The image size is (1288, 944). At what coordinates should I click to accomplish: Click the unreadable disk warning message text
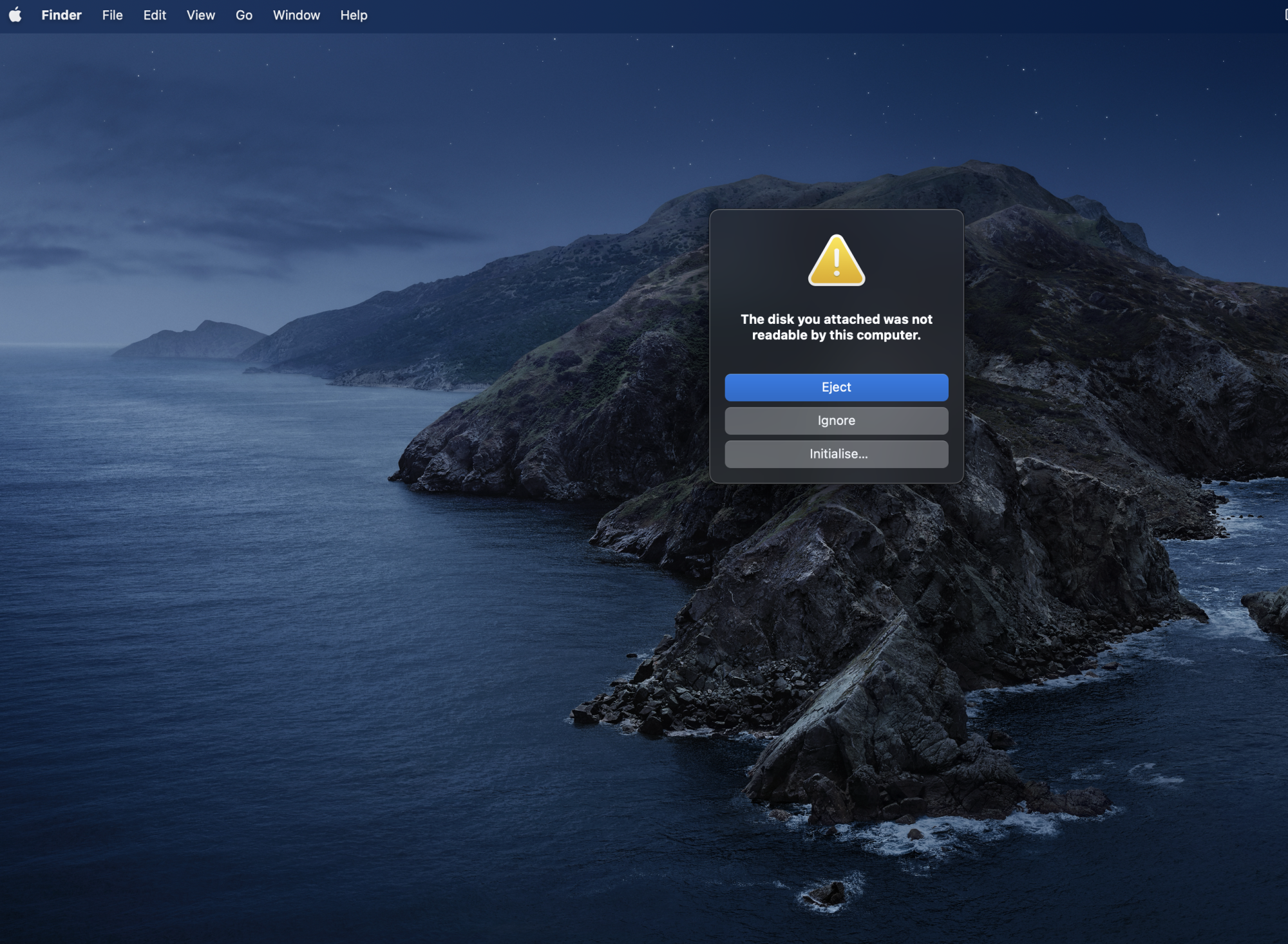pos(836,327)
